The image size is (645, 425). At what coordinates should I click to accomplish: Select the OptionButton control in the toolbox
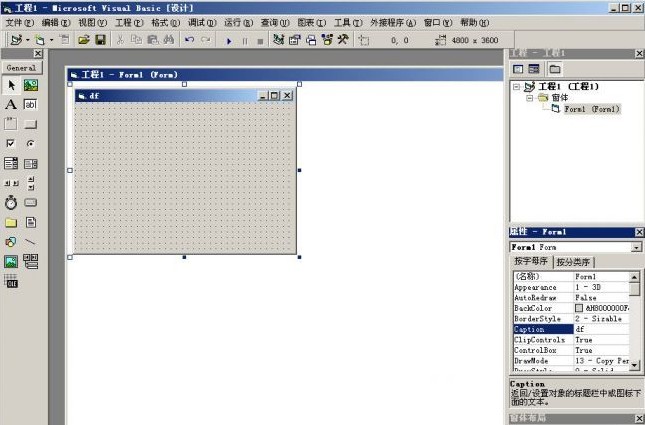point(30,143)
